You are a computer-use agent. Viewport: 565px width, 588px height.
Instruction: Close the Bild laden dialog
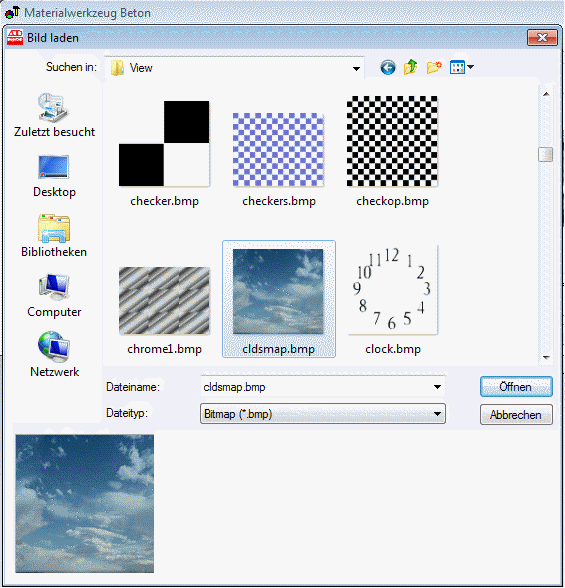(x=542, y=38)
